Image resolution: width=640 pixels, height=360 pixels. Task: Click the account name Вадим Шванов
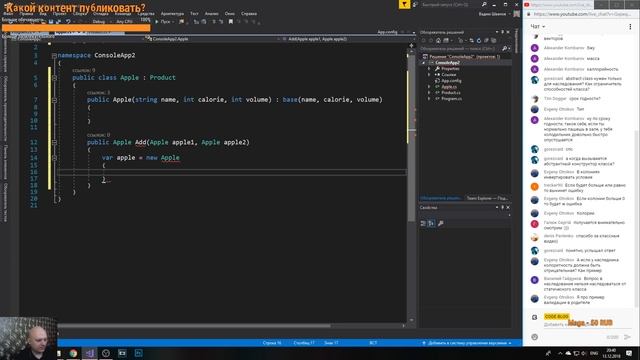tap(492, 14)
